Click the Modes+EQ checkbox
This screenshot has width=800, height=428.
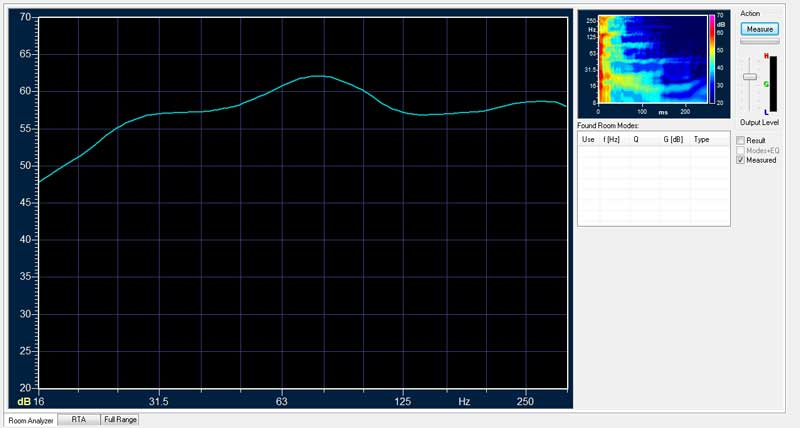(x=740, y=150)
